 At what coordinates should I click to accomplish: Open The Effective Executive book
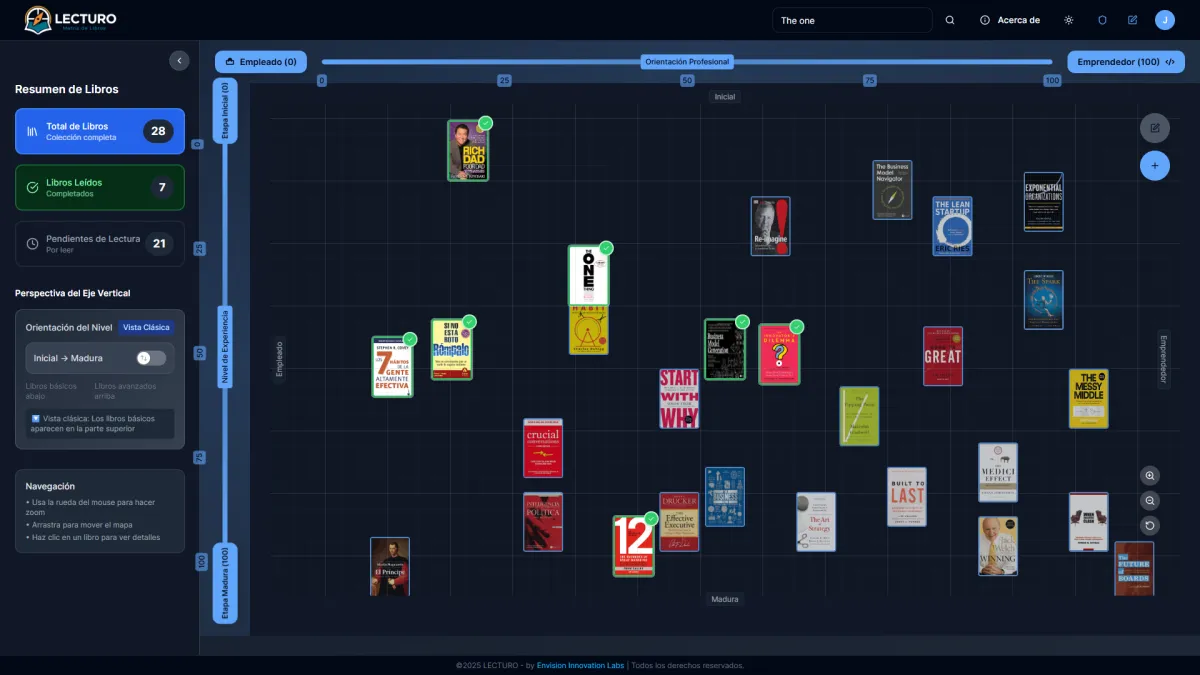(x=679, y=521)
